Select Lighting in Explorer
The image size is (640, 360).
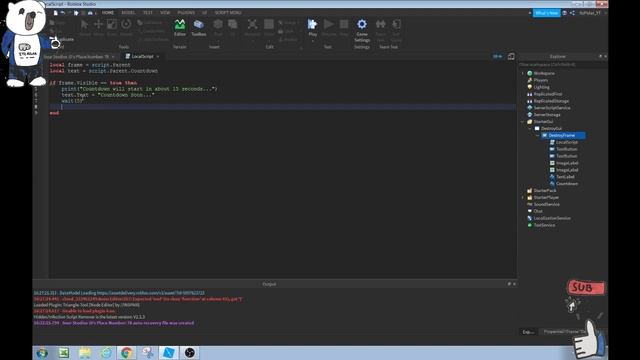click(x=541, y=87)
